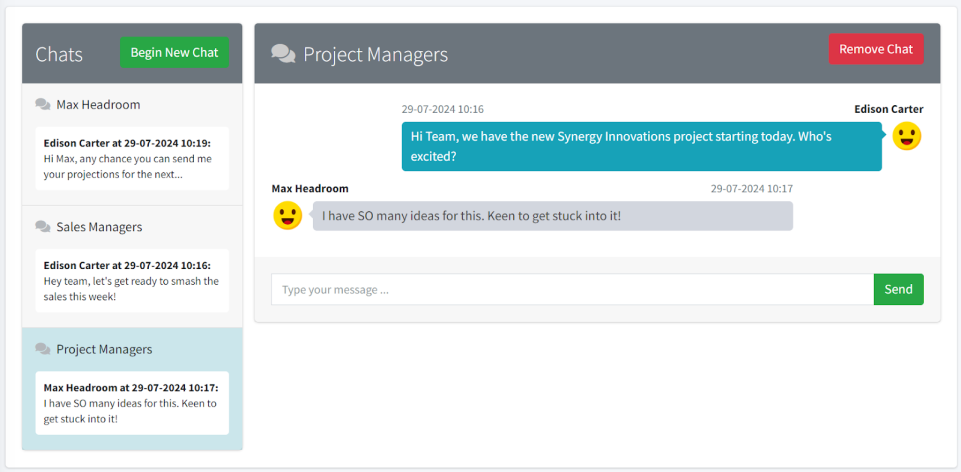The height and width of the screenshot is (472, 961).
Task: Click the gray 'Keen to get stuck into it' bubble
Action: (553, 216)
